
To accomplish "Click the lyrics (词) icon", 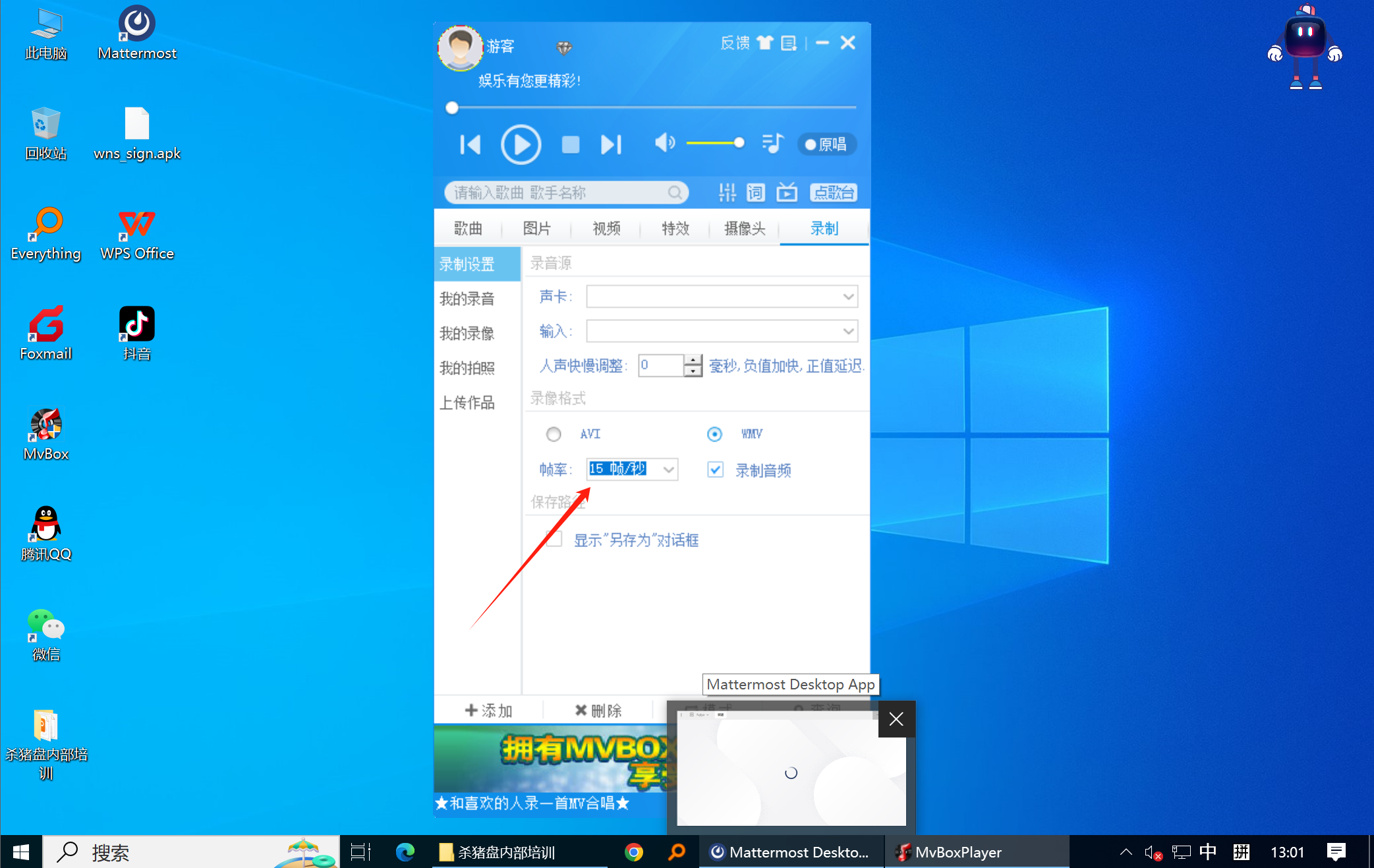I will [x=756, y=192].
